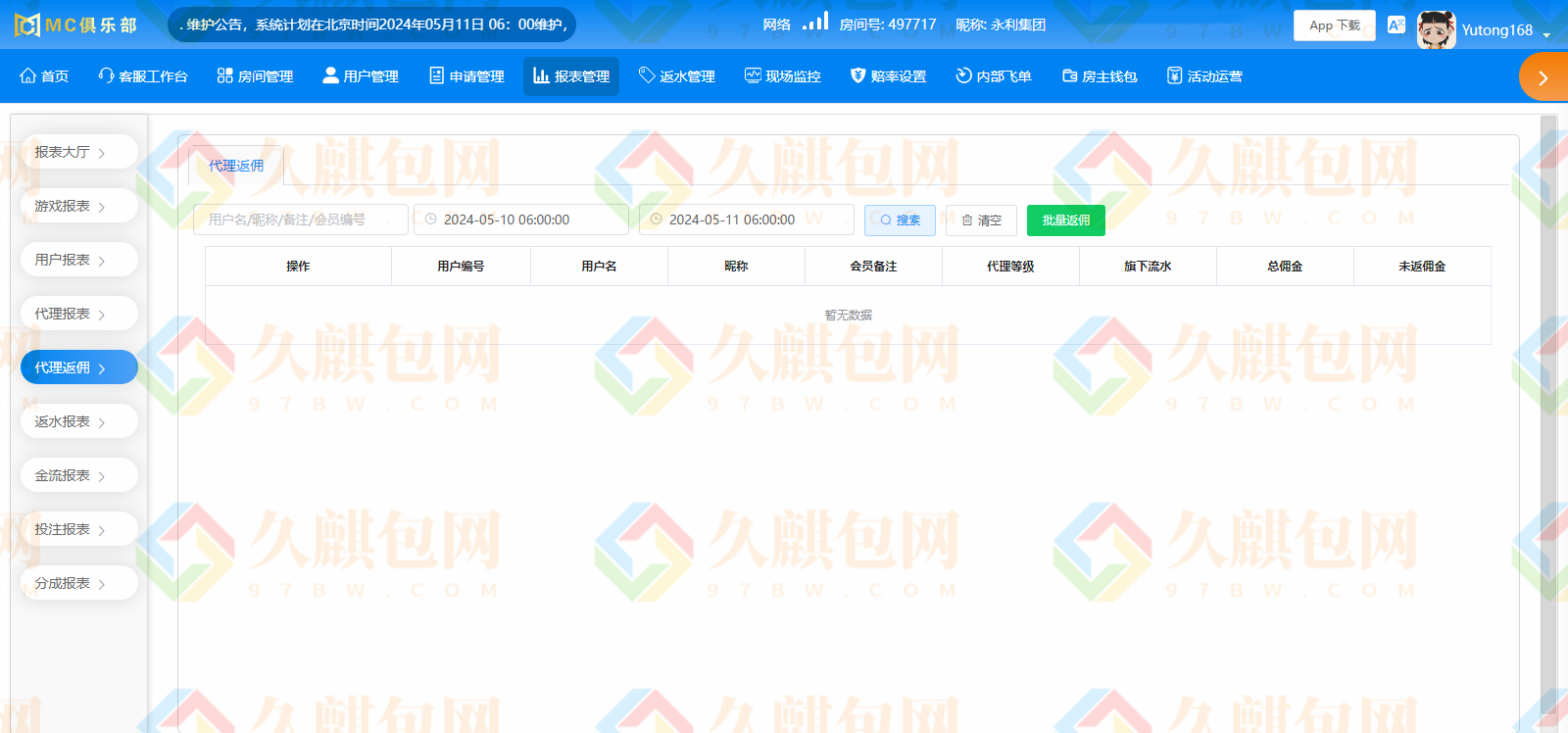Open the 用户管理 menu item
The height and width of the screenshot is (733, 1568).
pos(361,75)
